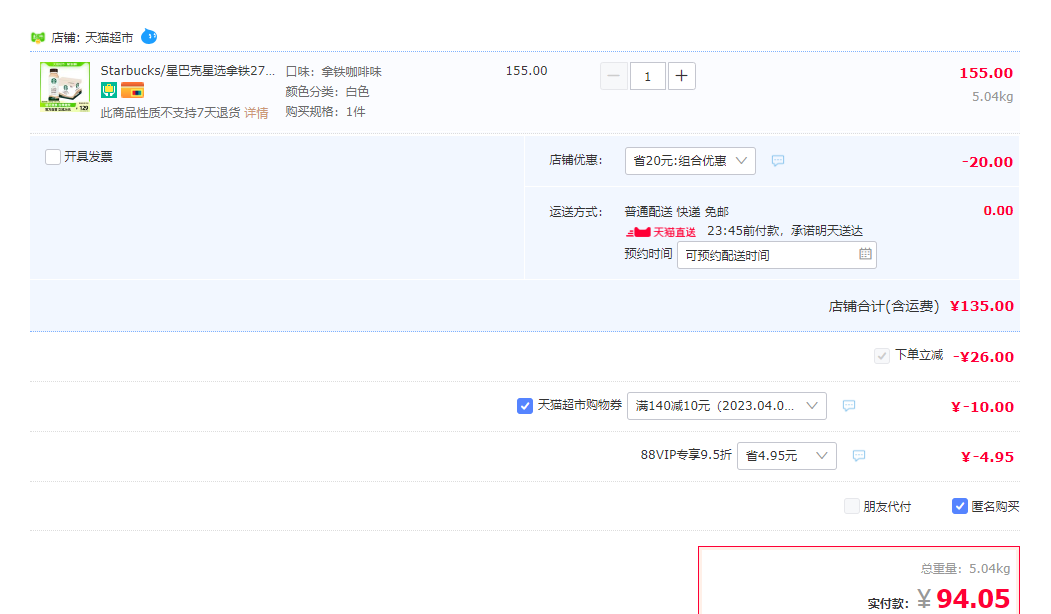Click the 88VIP专享9.5折 label

[x=686, y=455]
